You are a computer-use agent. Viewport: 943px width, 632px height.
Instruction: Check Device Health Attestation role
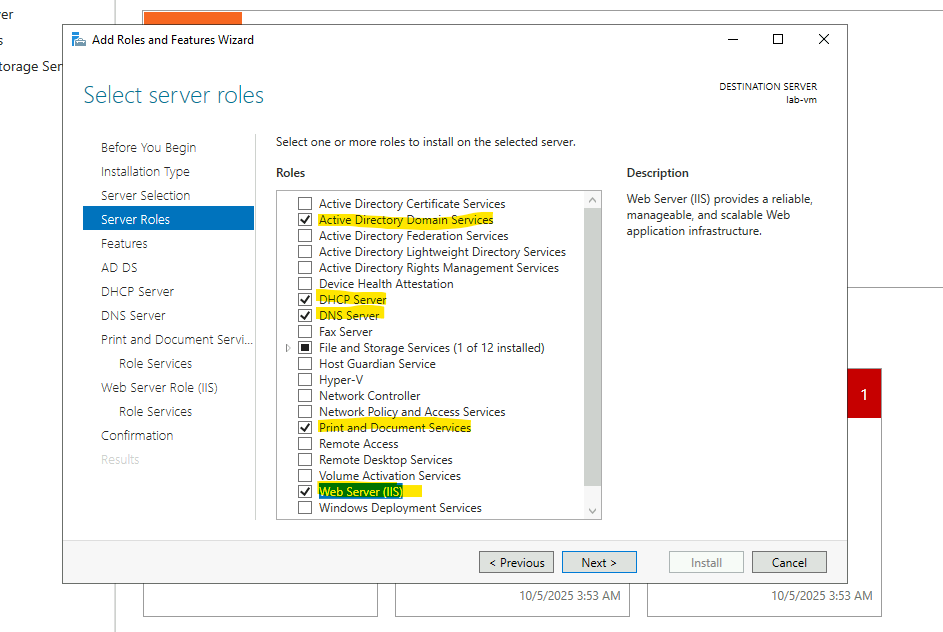(x=305, y=284)
